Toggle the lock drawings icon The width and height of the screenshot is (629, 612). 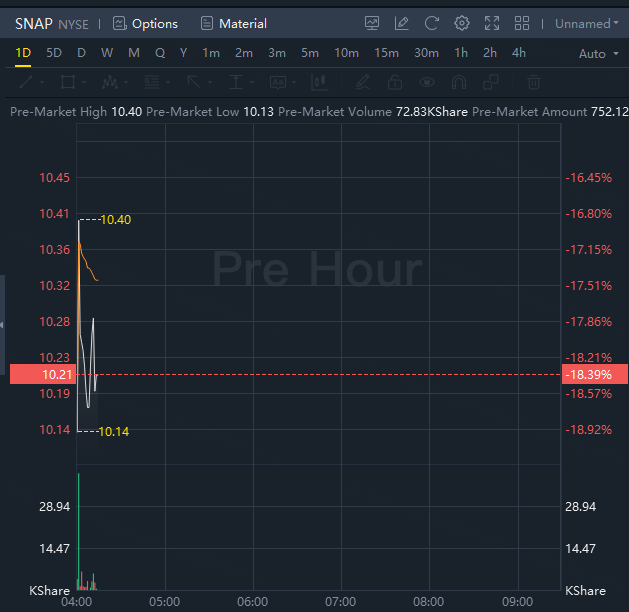pyautogui.click(x=395, y=82)
